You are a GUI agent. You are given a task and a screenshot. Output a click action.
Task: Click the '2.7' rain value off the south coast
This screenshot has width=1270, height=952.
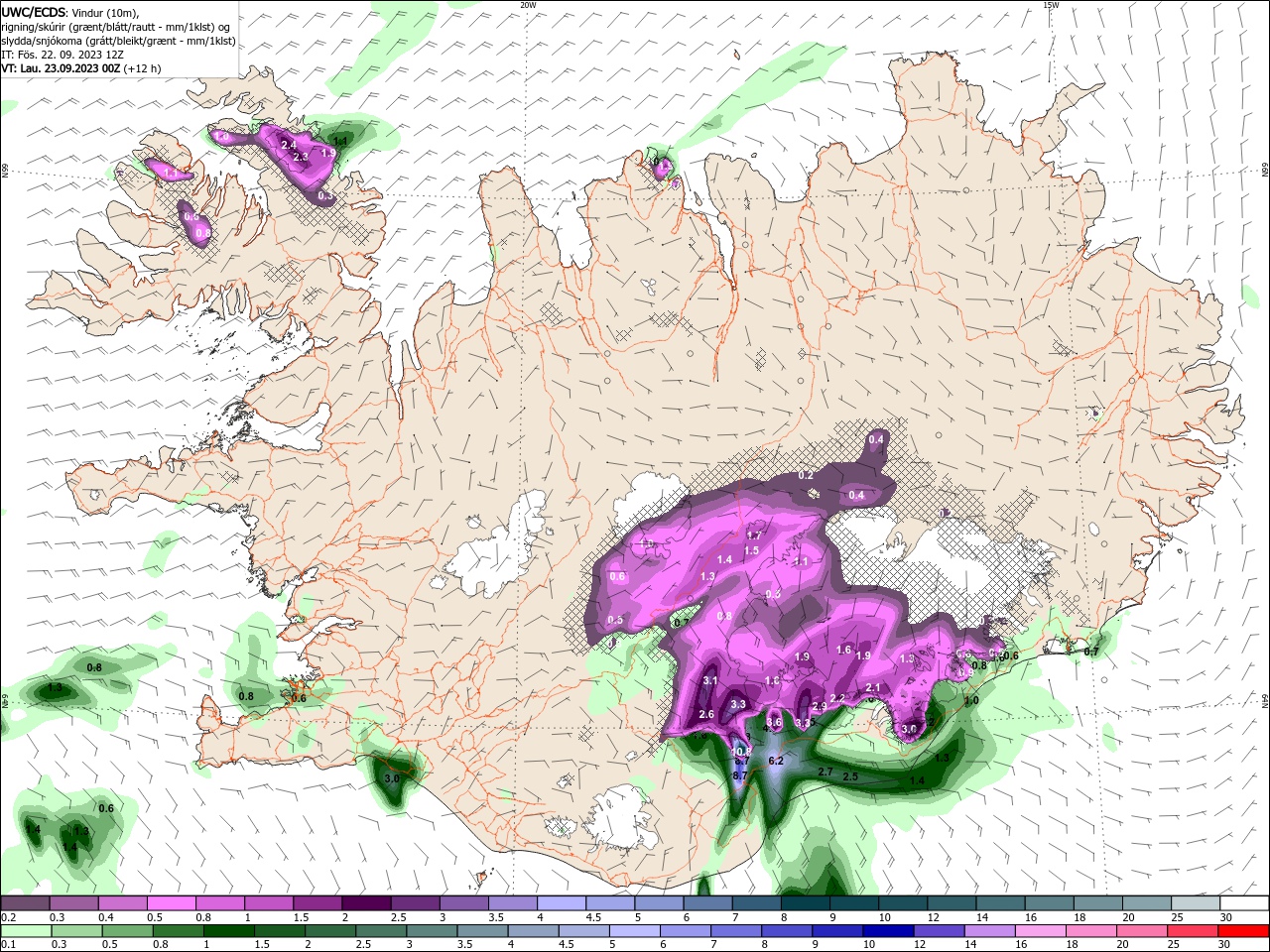tap(825, 772)
